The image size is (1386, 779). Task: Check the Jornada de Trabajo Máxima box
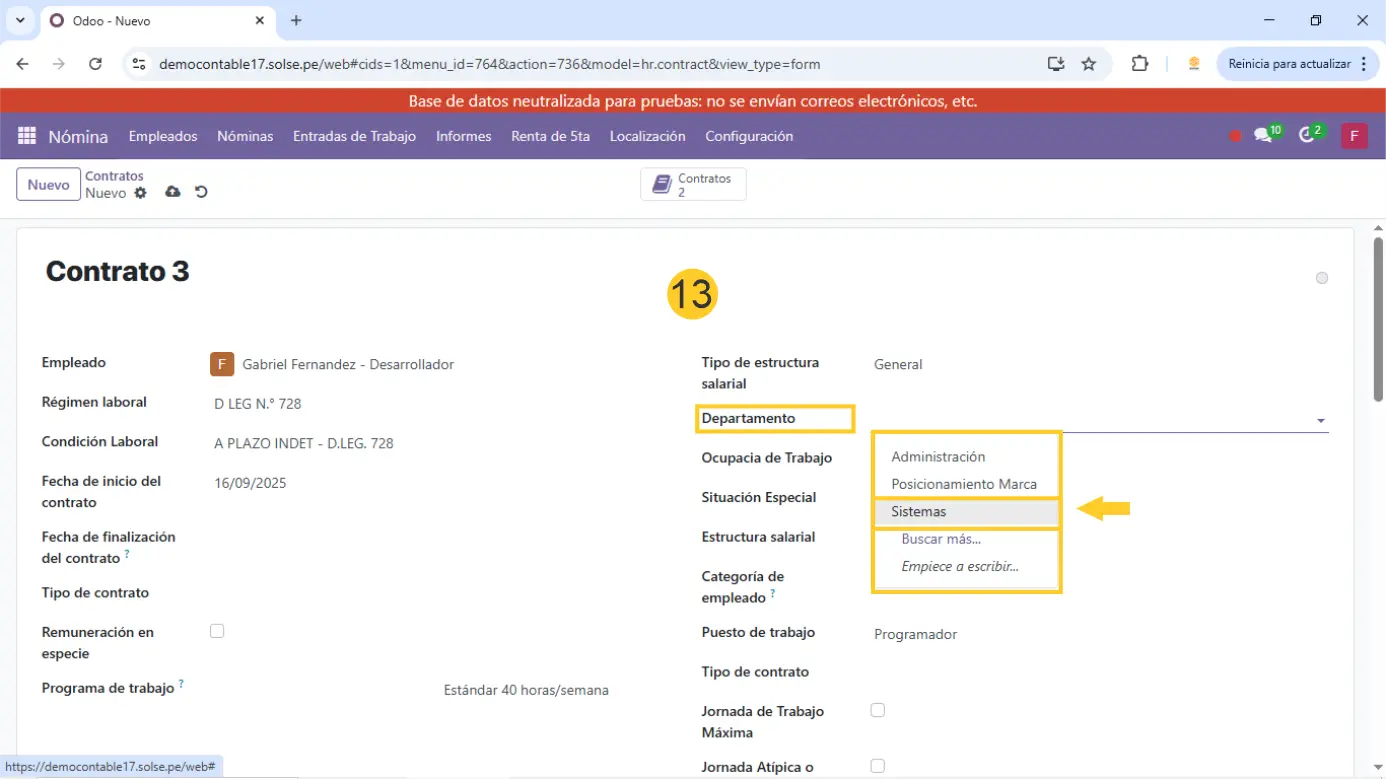[x=877, y=710]
